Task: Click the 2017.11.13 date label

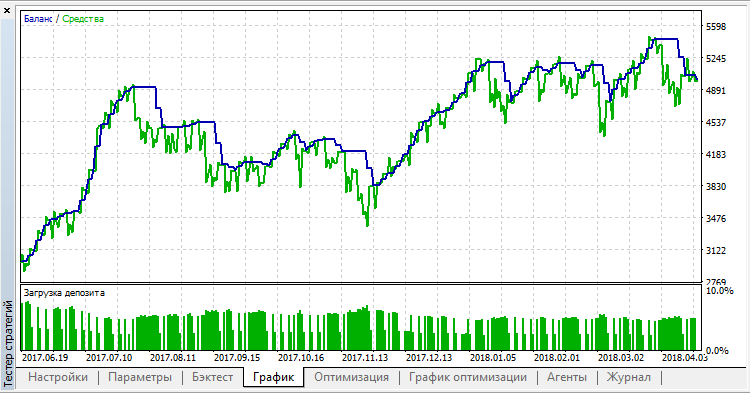Action: (365, 358)
